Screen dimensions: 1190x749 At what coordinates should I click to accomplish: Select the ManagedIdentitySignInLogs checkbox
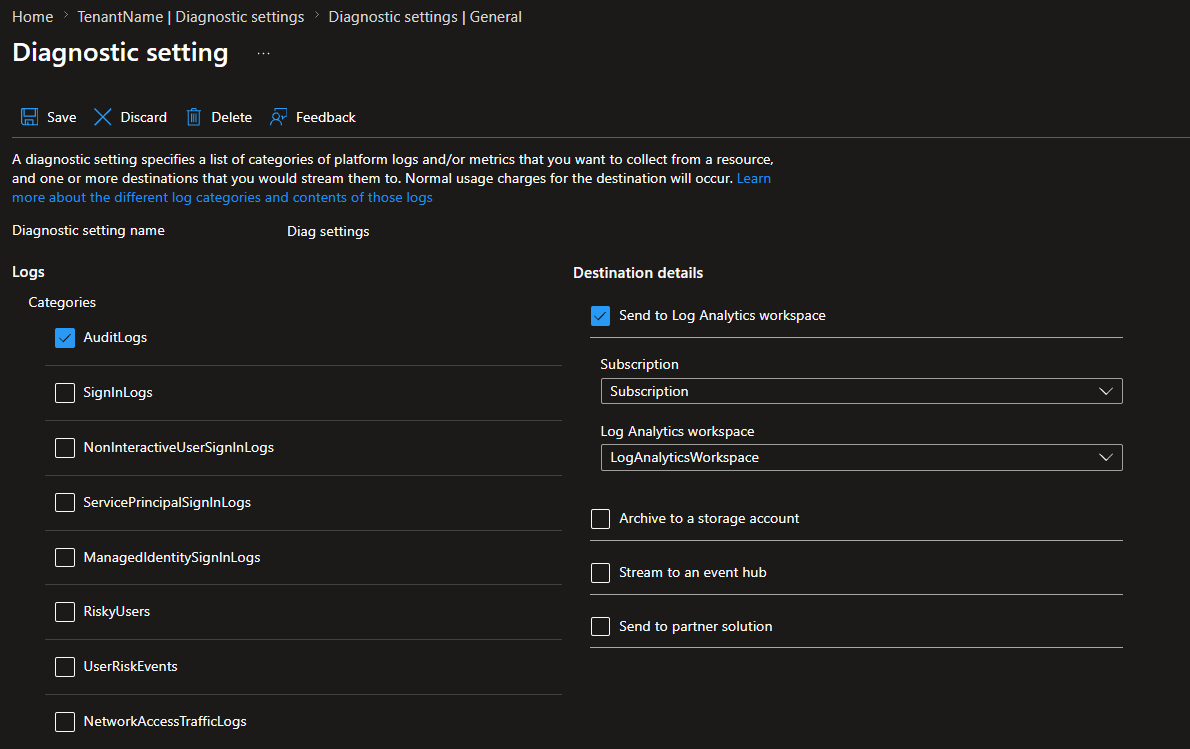(65, 557)
